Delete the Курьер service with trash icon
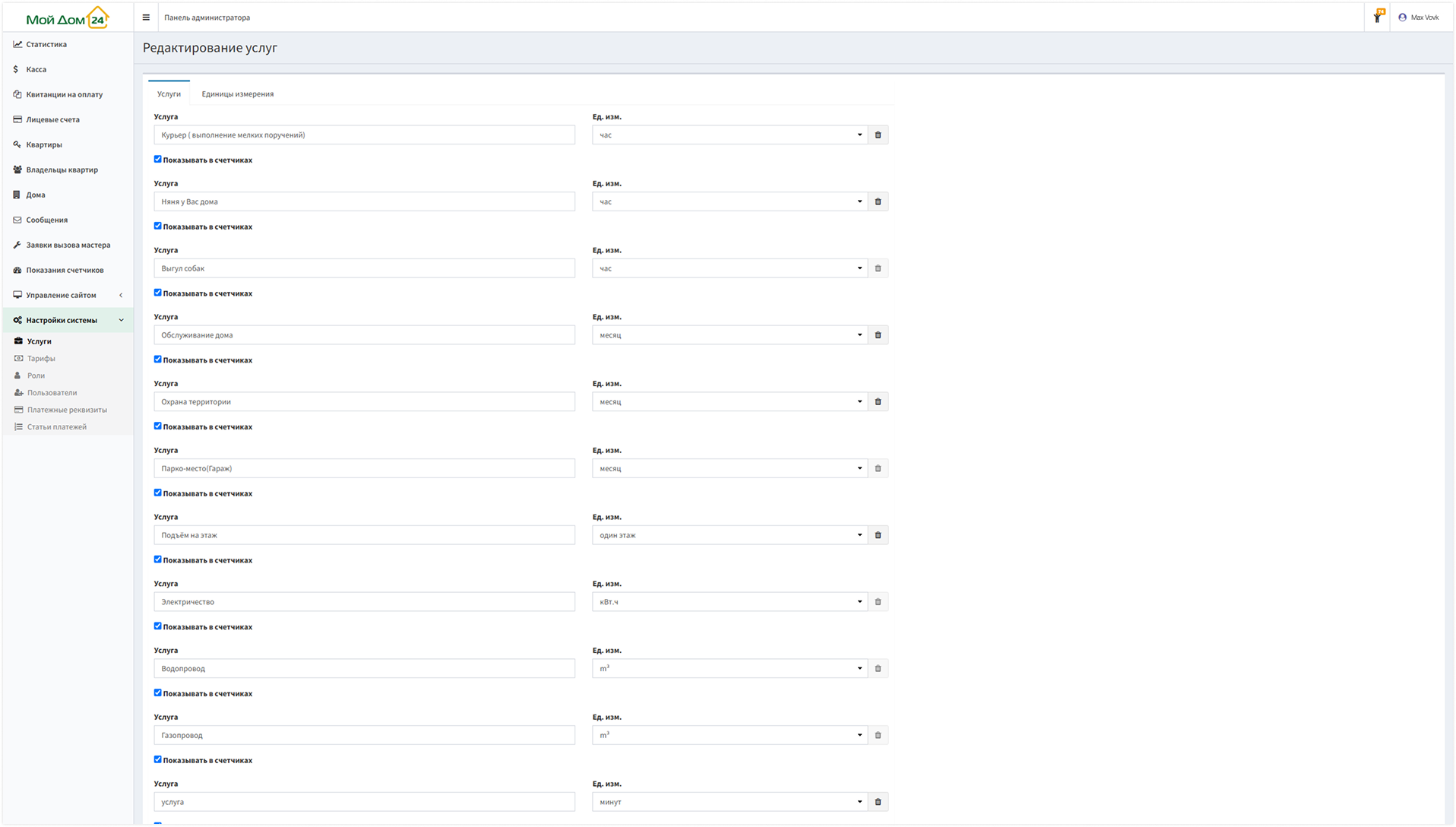Image resolution: width=1456 pixels, height=827 pixels. click(x=878, y=135)
